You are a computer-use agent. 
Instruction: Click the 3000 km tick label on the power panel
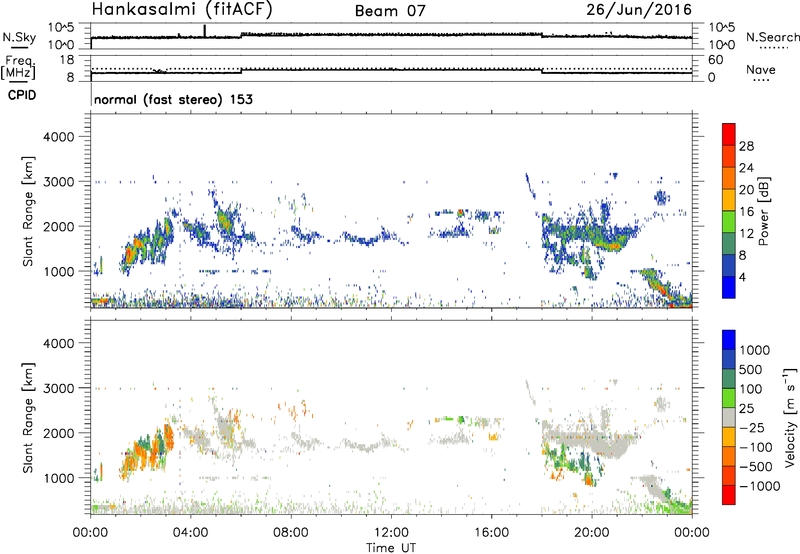point(59,182)
